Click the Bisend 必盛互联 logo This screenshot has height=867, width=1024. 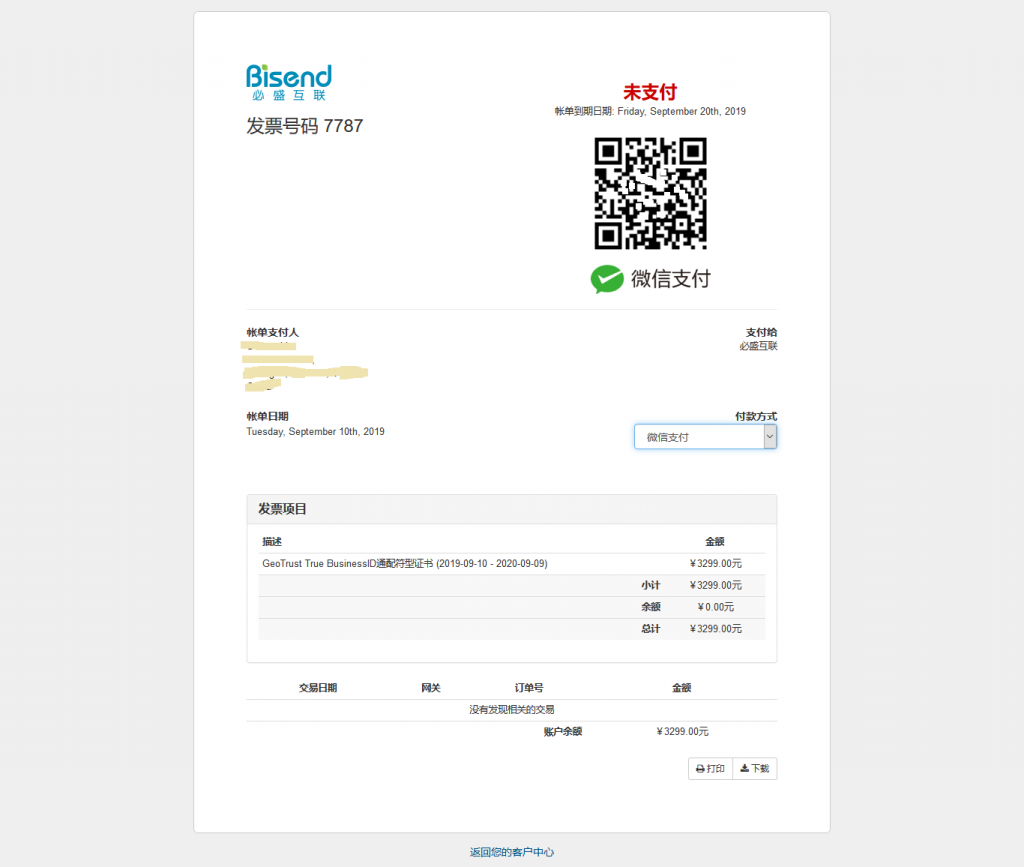click(x=289, y=82)
